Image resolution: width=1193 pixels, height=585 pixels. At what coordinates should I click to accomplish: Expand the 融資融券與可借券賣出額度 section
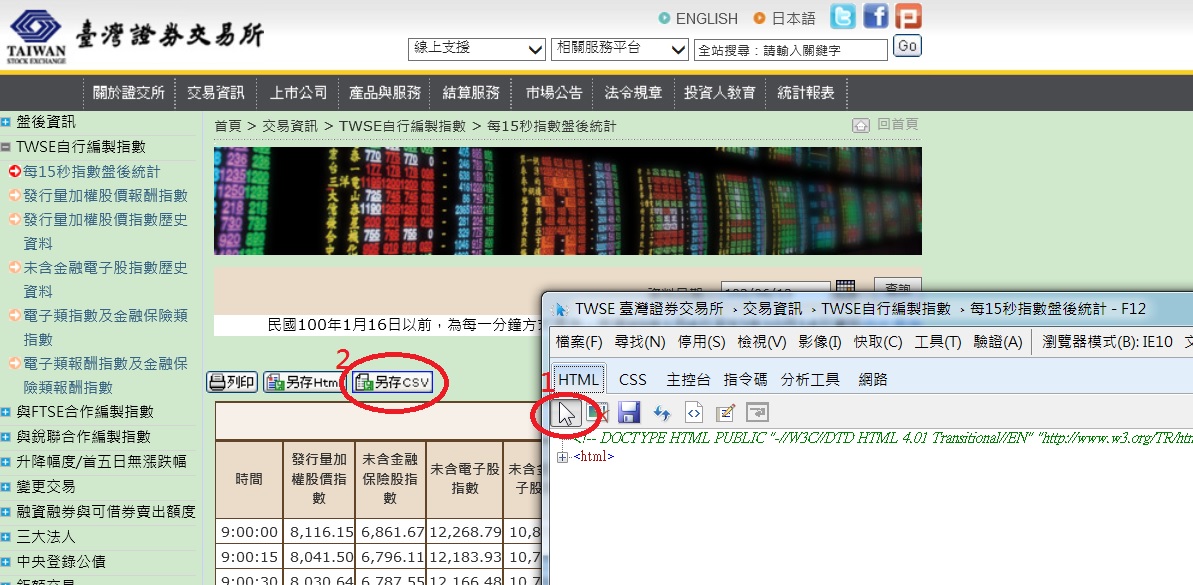[6, 512]
